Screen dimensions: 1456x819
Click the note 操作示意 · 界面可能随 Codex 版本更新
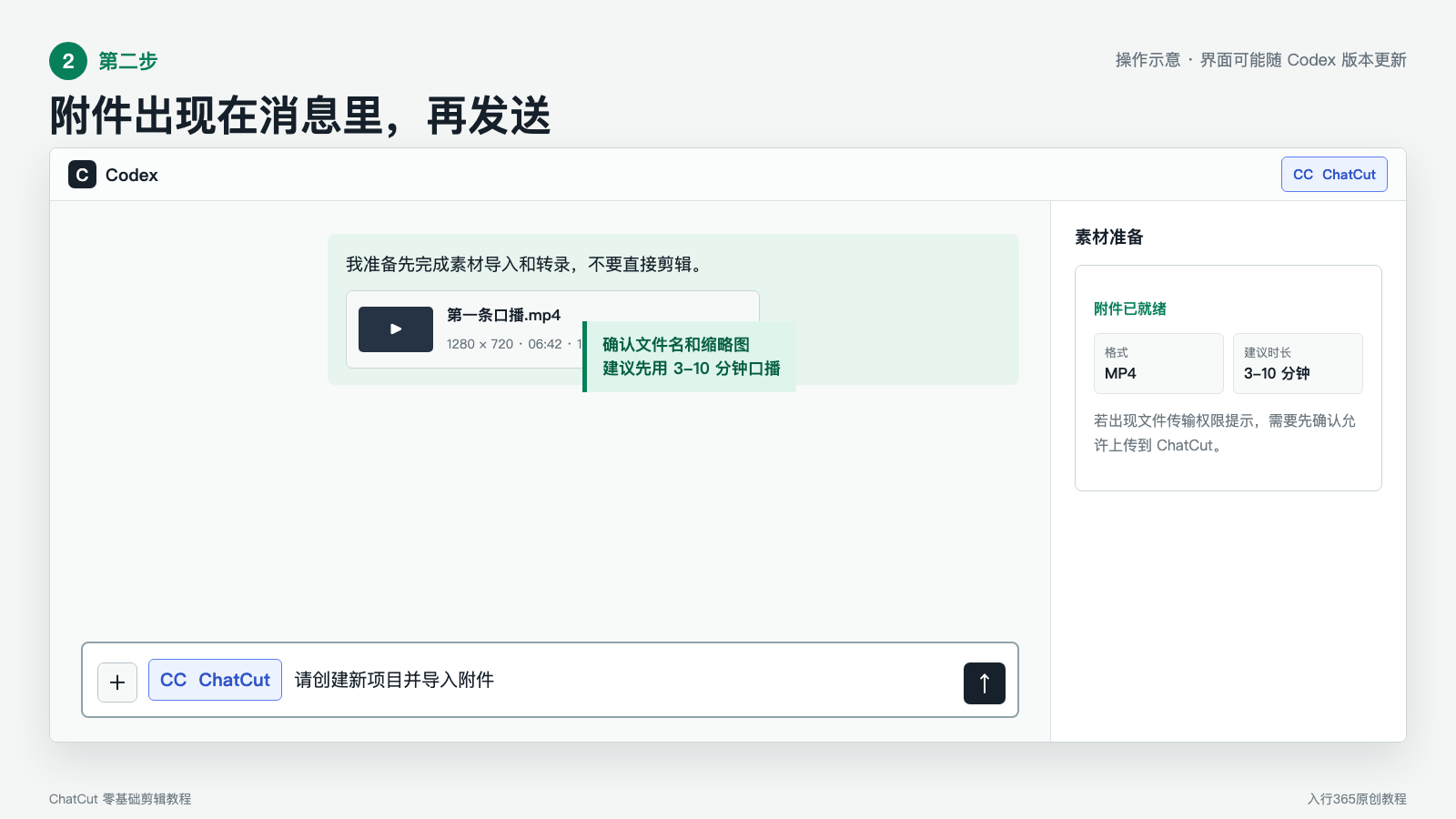1261,60
